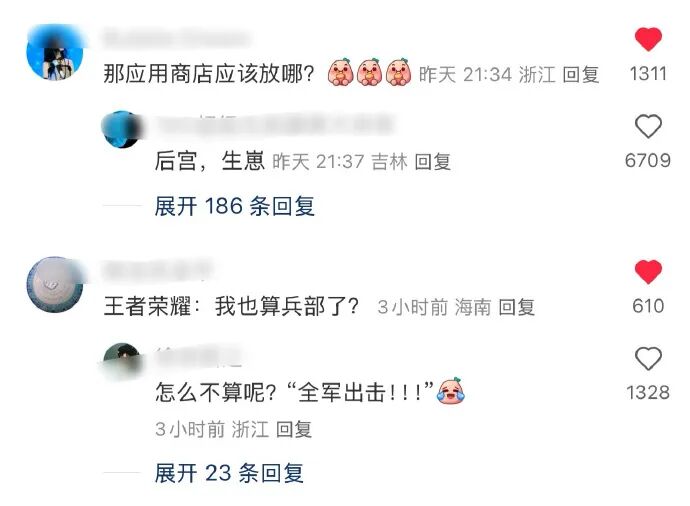Tap the blurred username of first commenter
This screenshot has height=506, width=690.
point(176,38)
